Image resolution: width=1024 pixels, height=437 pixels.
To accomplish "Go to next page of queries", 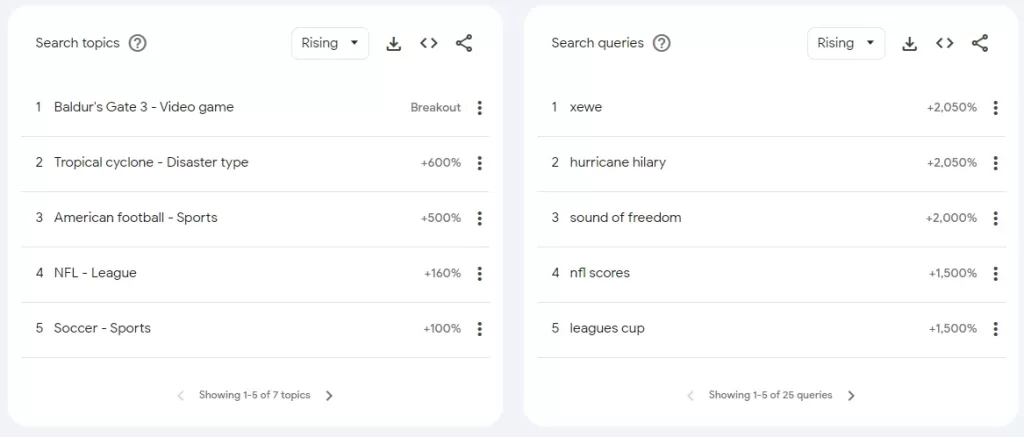I will 851,395.
